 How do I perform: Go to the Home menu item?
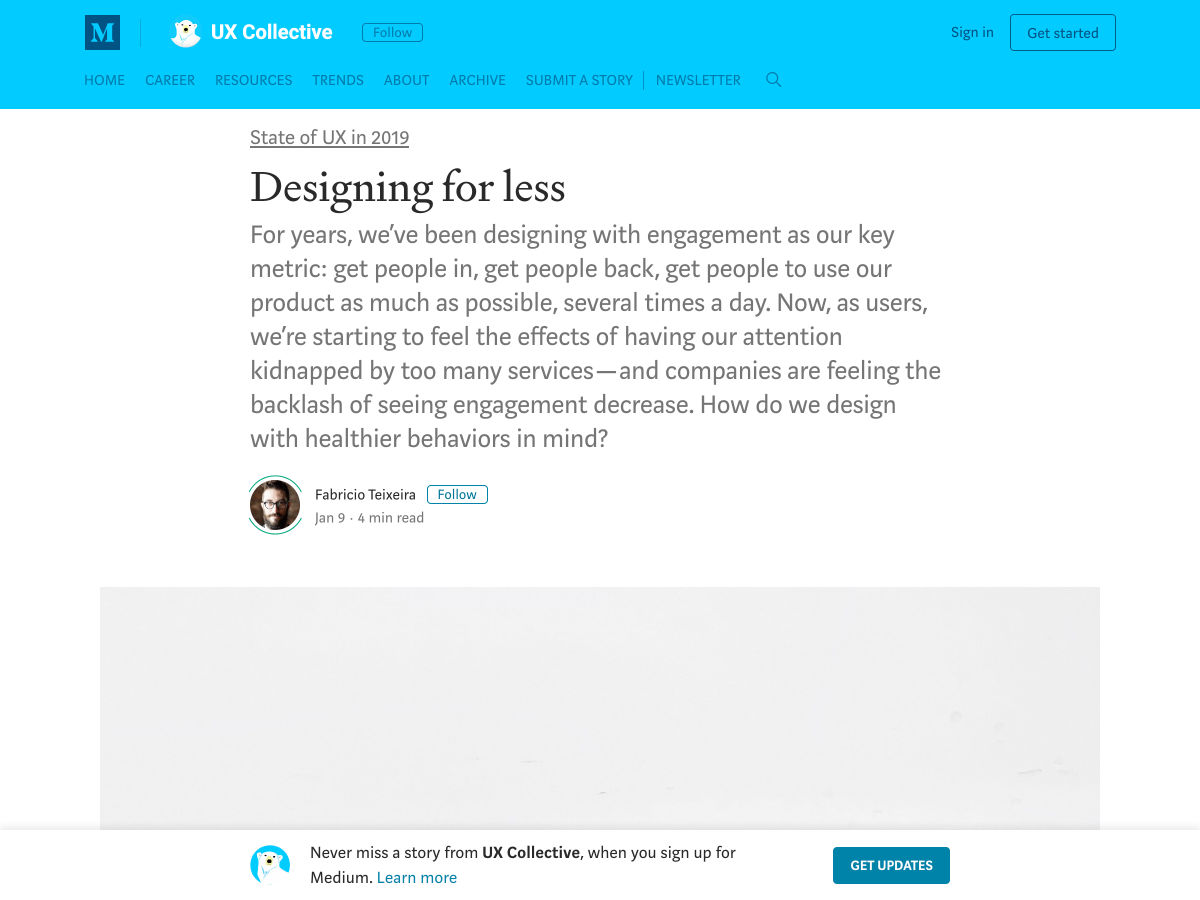tap(104, 80)
